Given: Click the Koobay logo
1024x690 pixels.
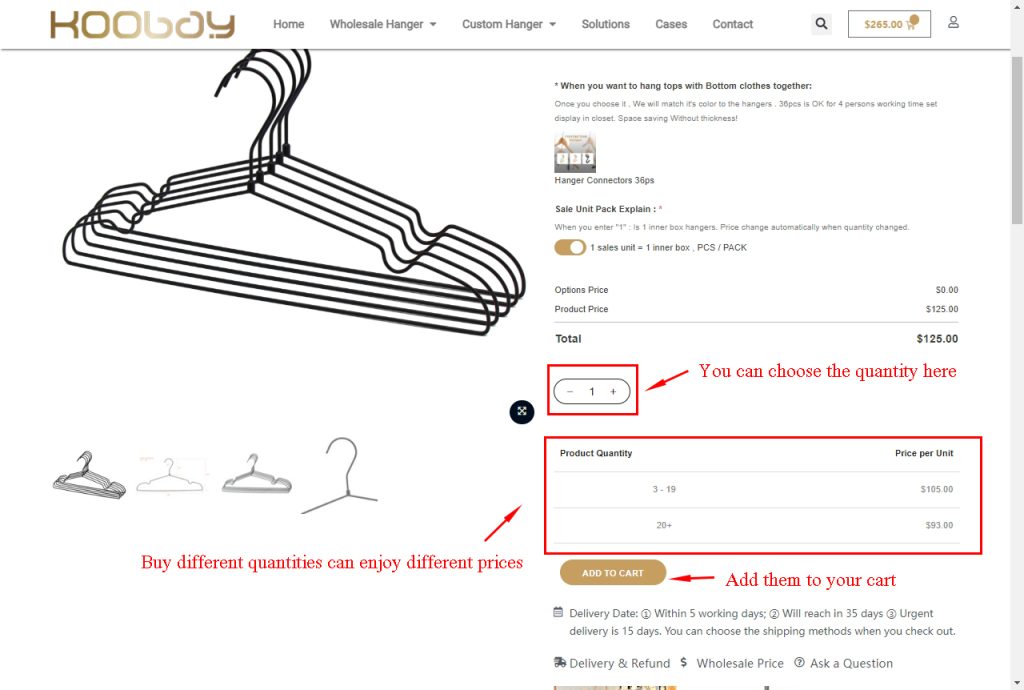Looking at the screenshot, I should tap(142, 25).
